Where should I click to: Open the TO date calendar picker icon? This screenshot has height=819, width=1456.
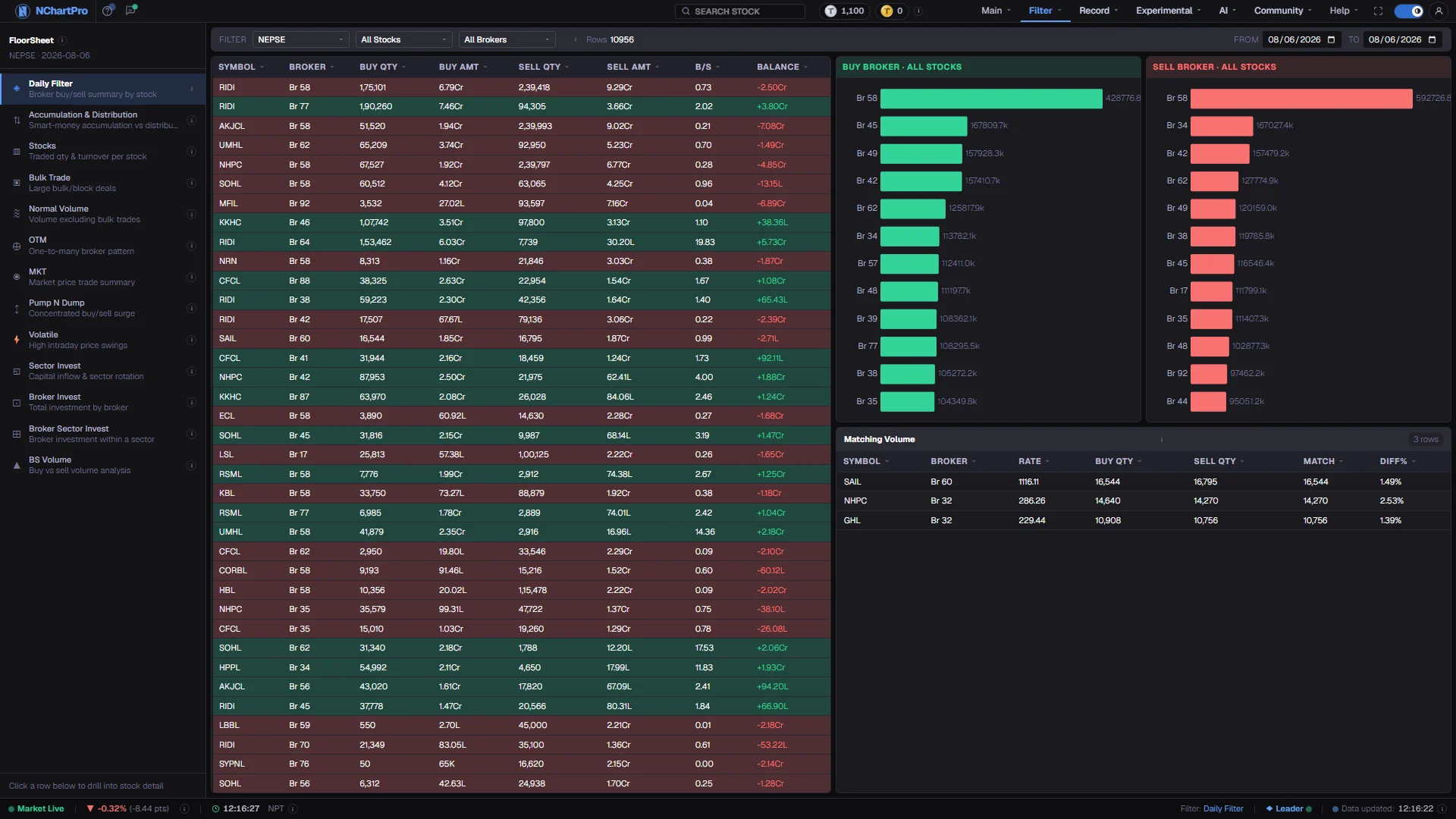pos(1432,39)
